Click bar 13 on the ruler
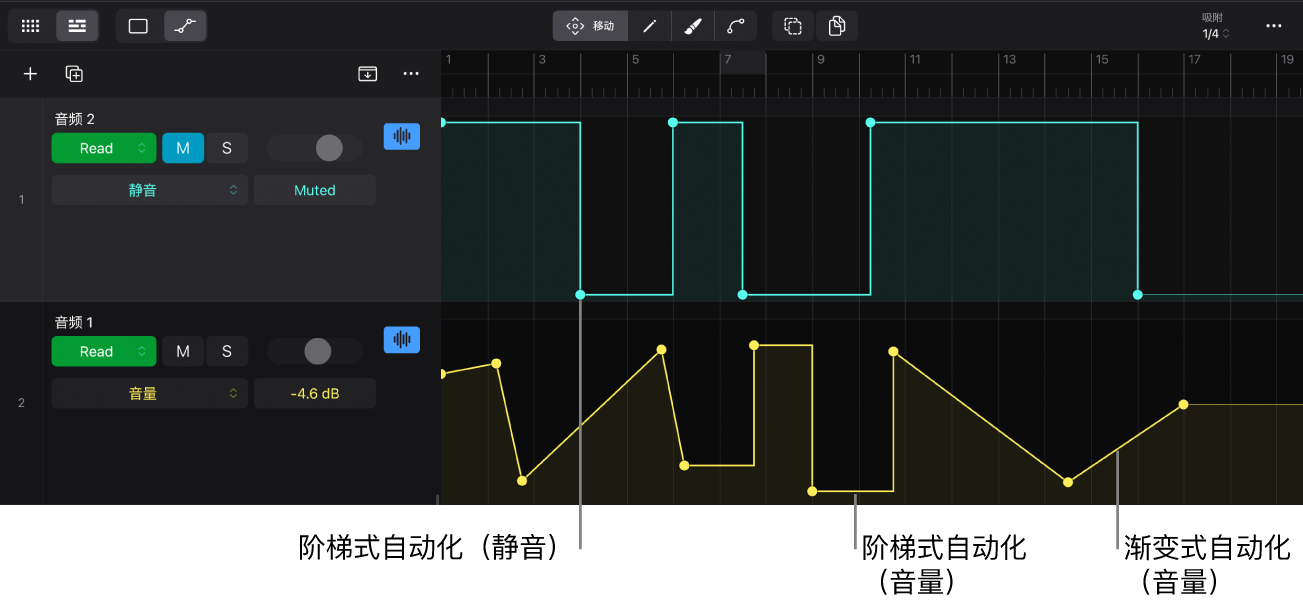Image resolution: width=1303 pixels, height=604 pixels. 1009,60
